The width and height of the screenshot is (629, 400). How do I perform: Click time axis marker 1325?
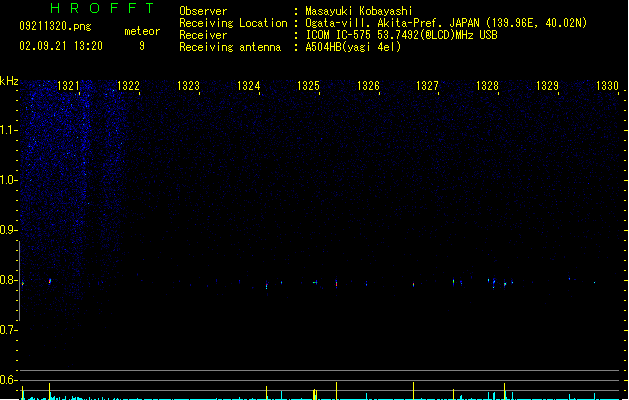(308, 86)
